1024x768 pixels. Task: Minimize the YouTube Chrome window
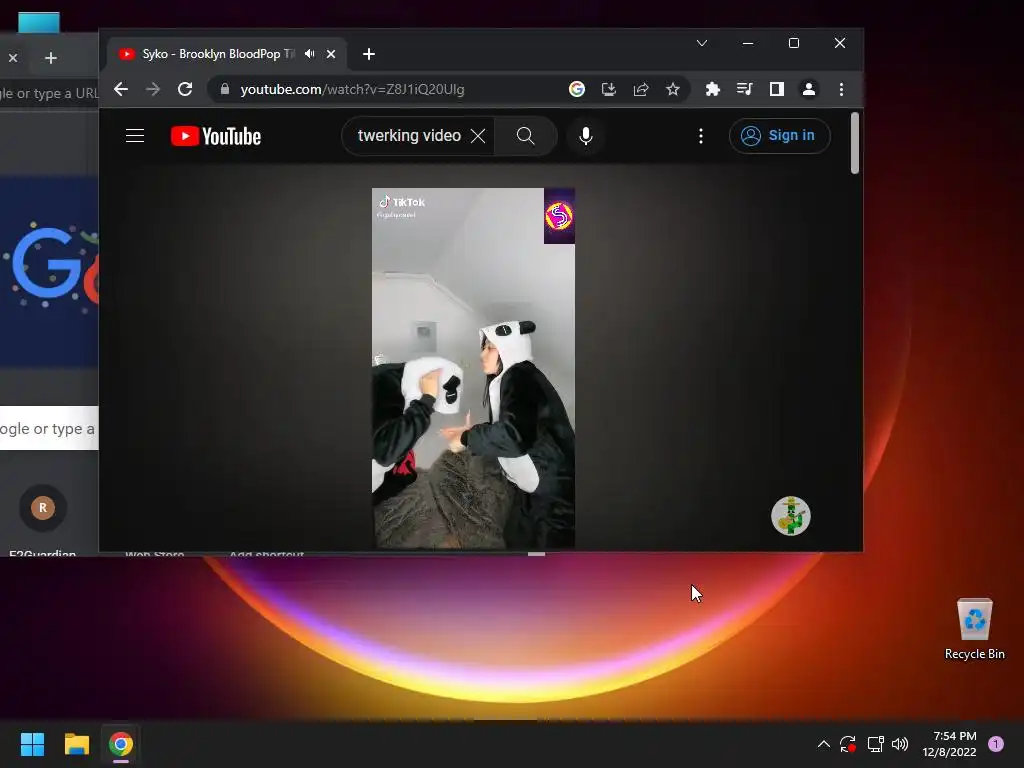(x=748, y=43)
